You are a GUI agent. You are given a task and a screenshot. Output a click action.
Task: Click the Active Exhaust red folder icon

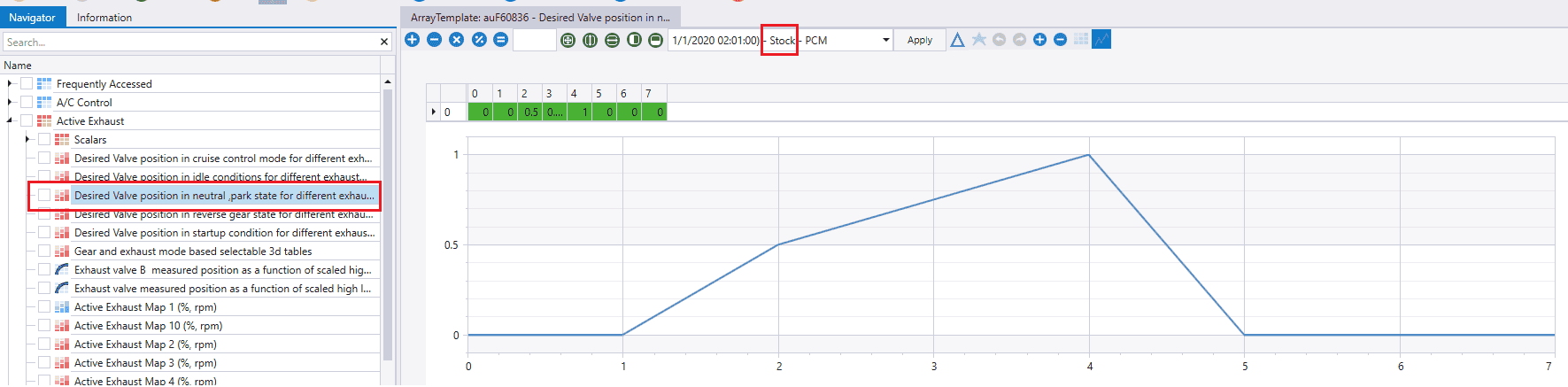pos(44,121)
